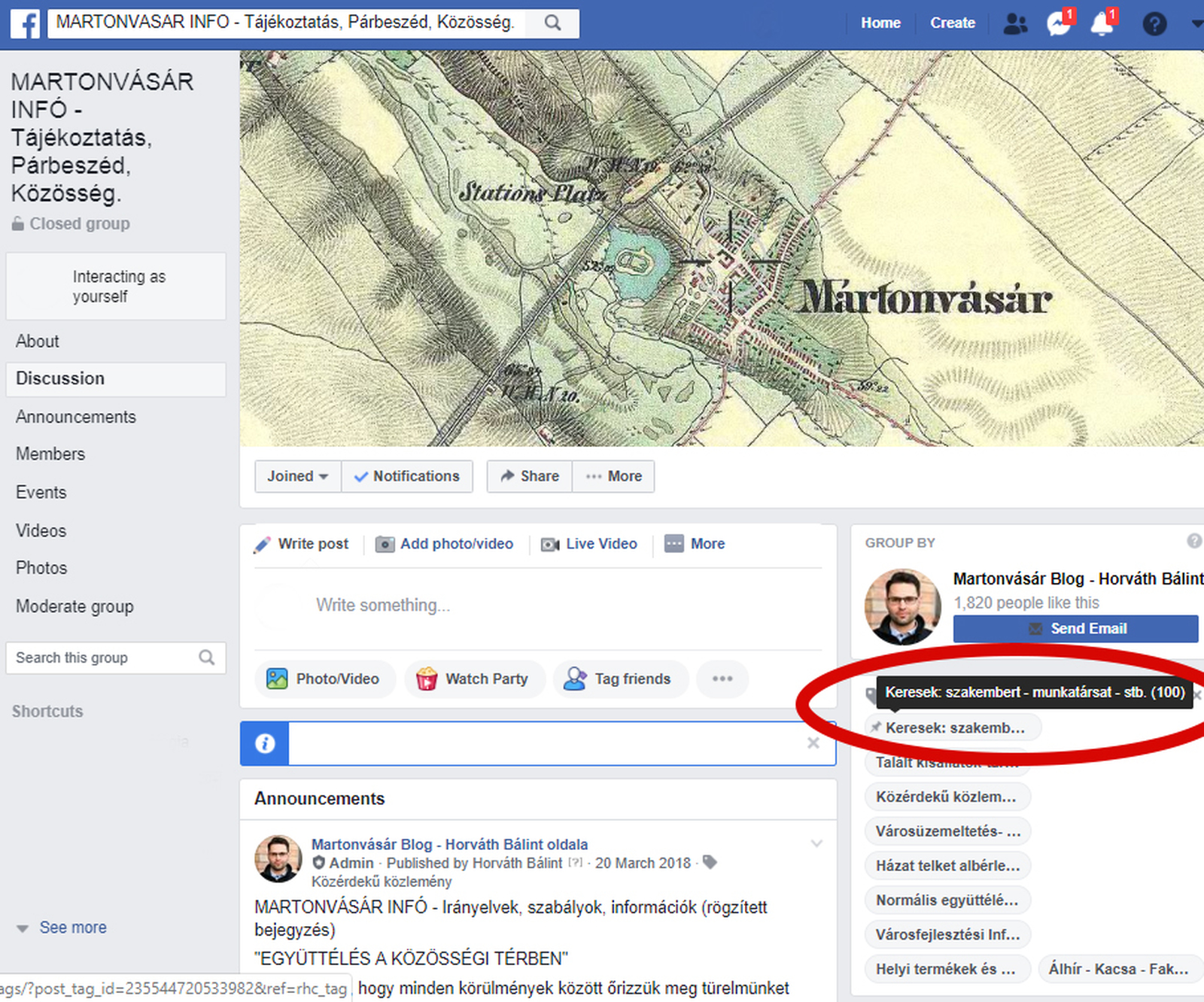The height and width of the screenshot is (1002, 1204).
Task: Click the search magnifier in top bar
Action: pos(553,23)
